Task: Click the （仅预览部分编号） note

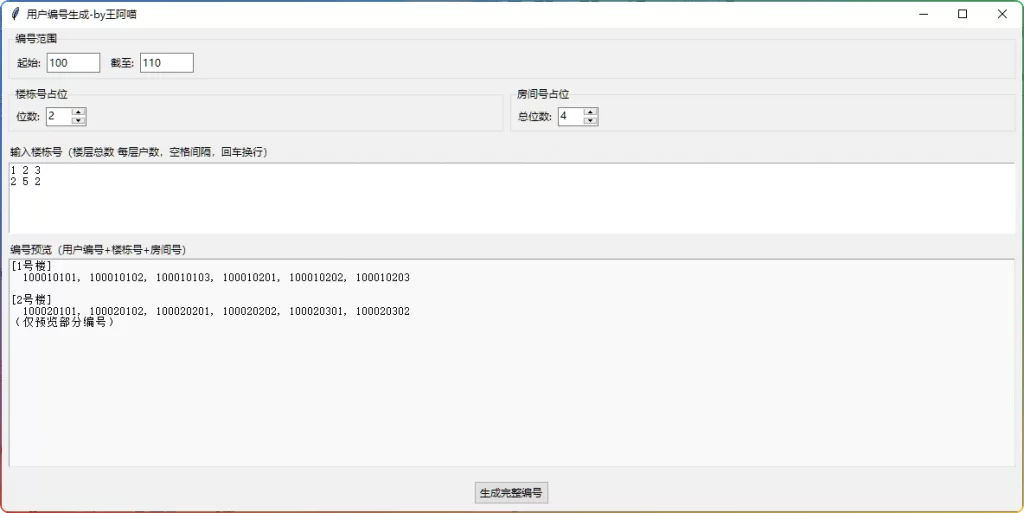Action: pyautogui.click(x=64, y=322)
